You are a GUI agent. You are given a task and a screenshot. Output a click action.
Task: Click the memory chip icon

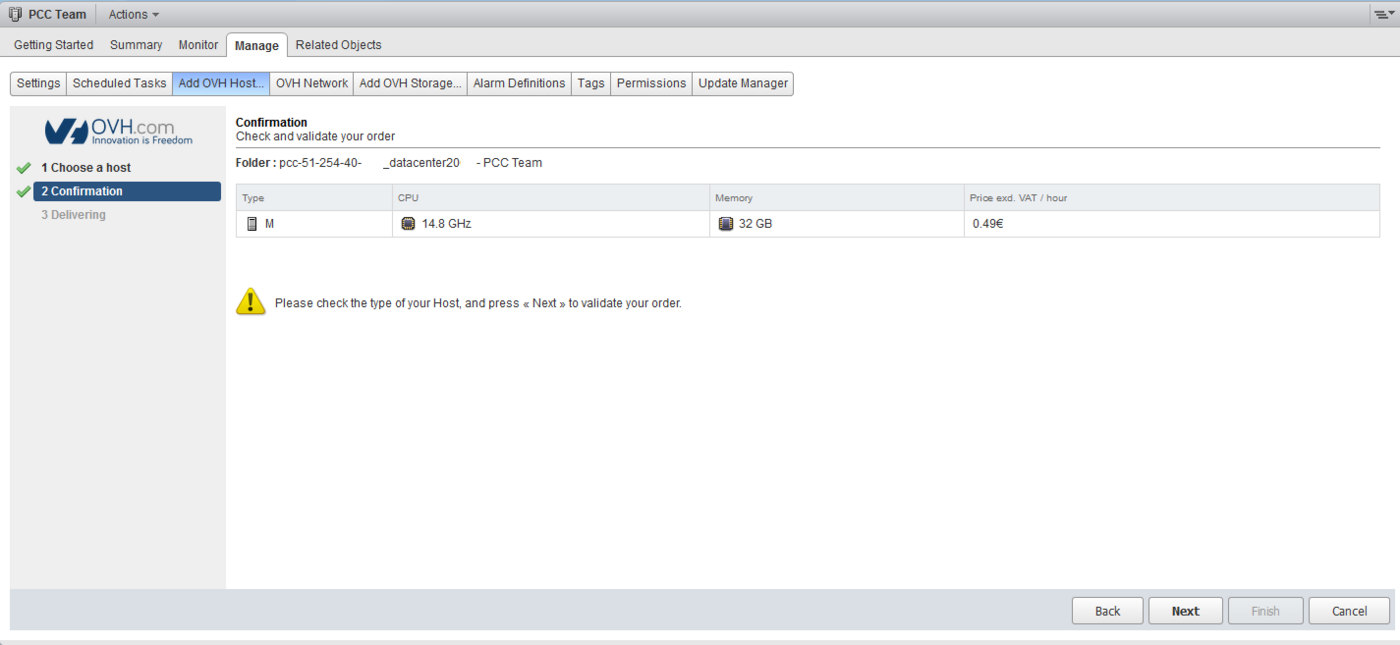[x=726, y=224]
